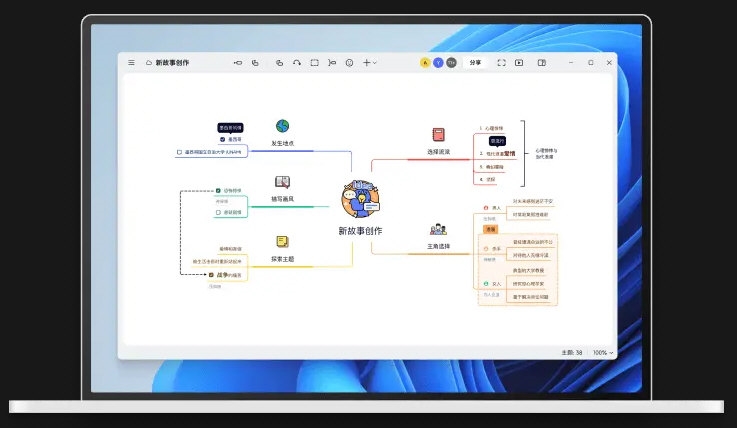Select numbered item 1 in the red branch
The height and width of the screenshot is (428, 737).
click(491, 128)
